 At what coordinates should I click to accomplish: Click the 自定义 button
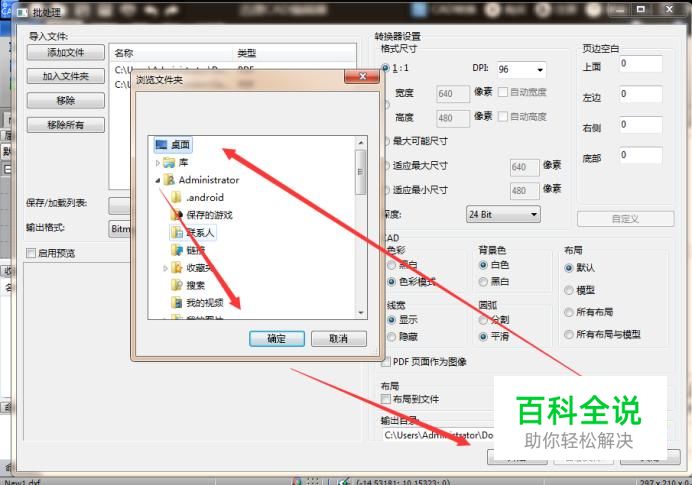(x=625, y=219)
